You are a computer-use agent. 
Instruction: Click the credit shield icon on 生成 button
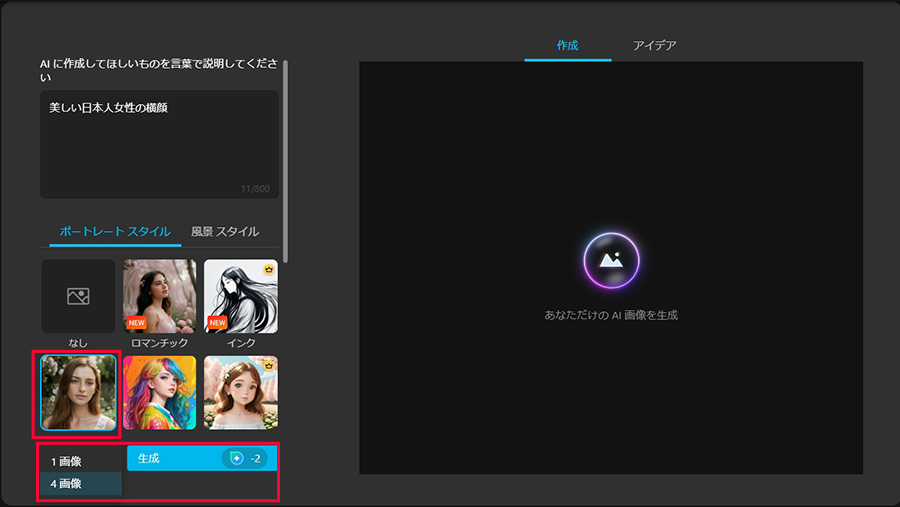[x=236, y=458]
